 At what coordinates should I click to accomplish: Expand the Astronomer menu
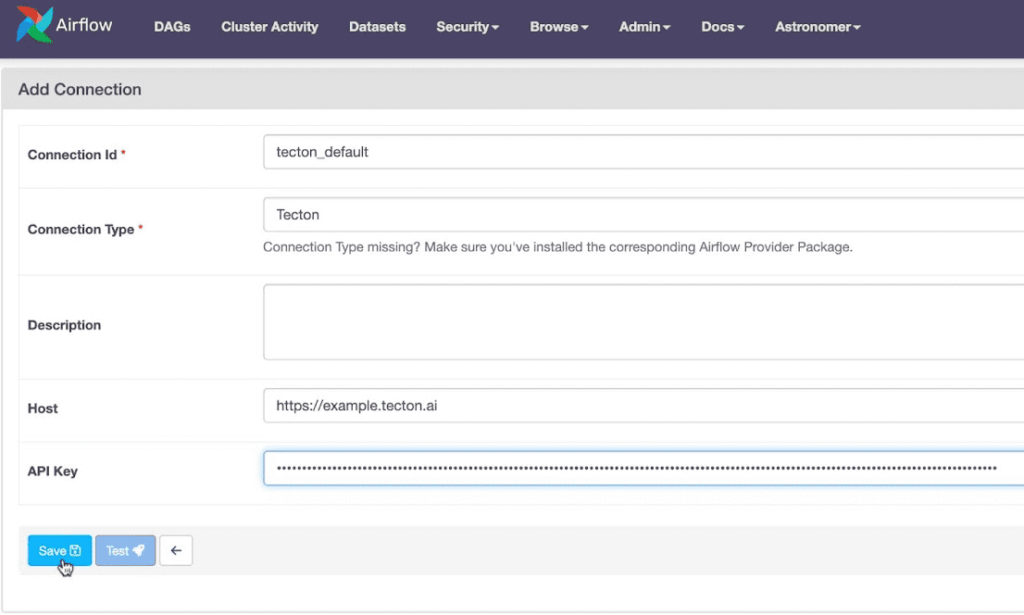(817, 27)
